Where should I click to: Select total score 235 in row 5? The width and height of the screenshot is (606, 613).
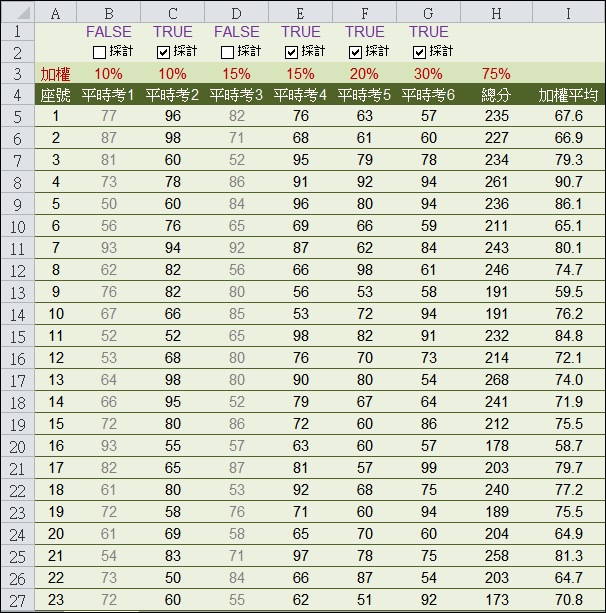pyautogui.click(x=497, y=116)
